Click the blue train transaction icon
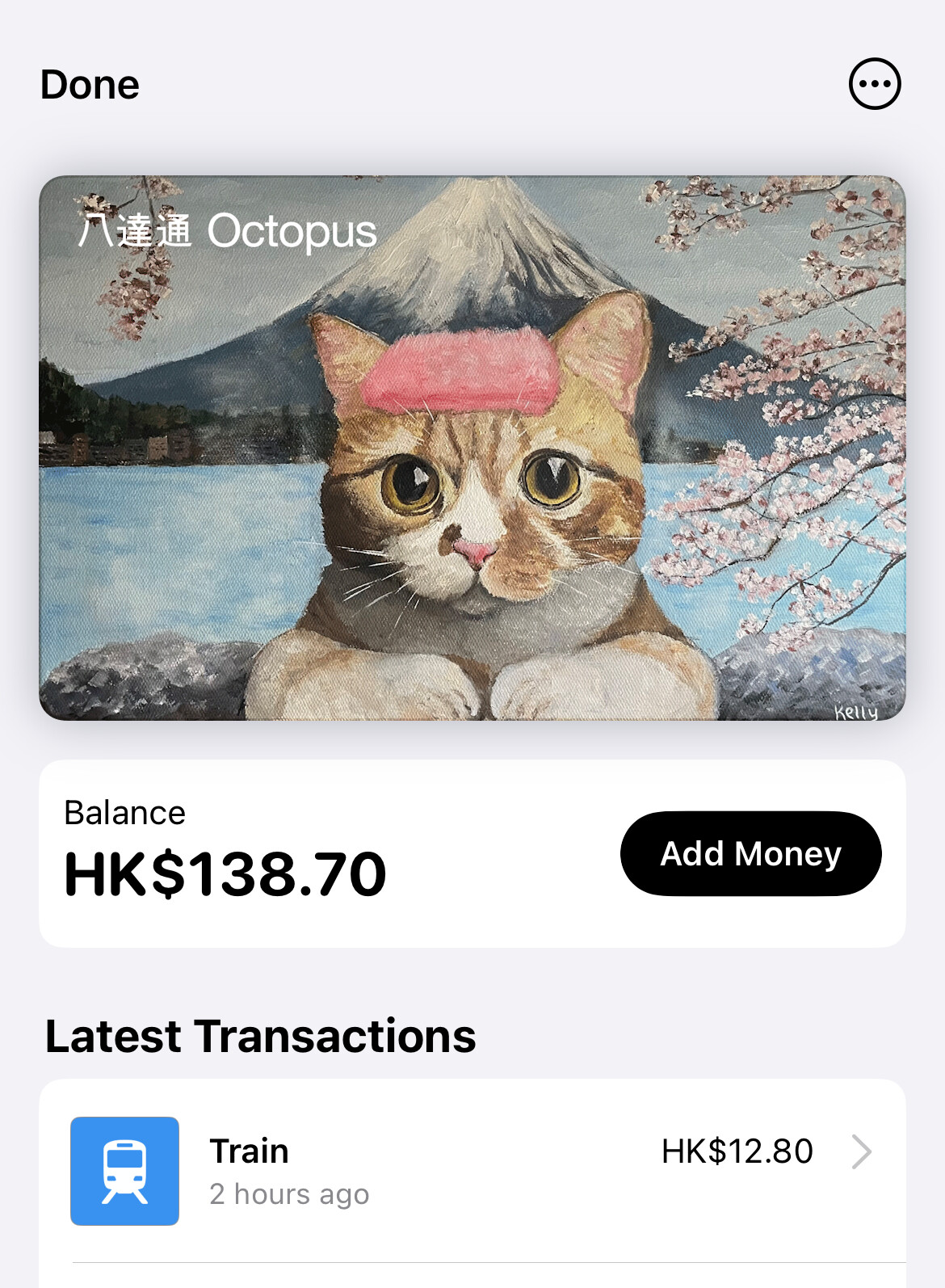Viewport: 945px width, 1288px height. 124,1171
